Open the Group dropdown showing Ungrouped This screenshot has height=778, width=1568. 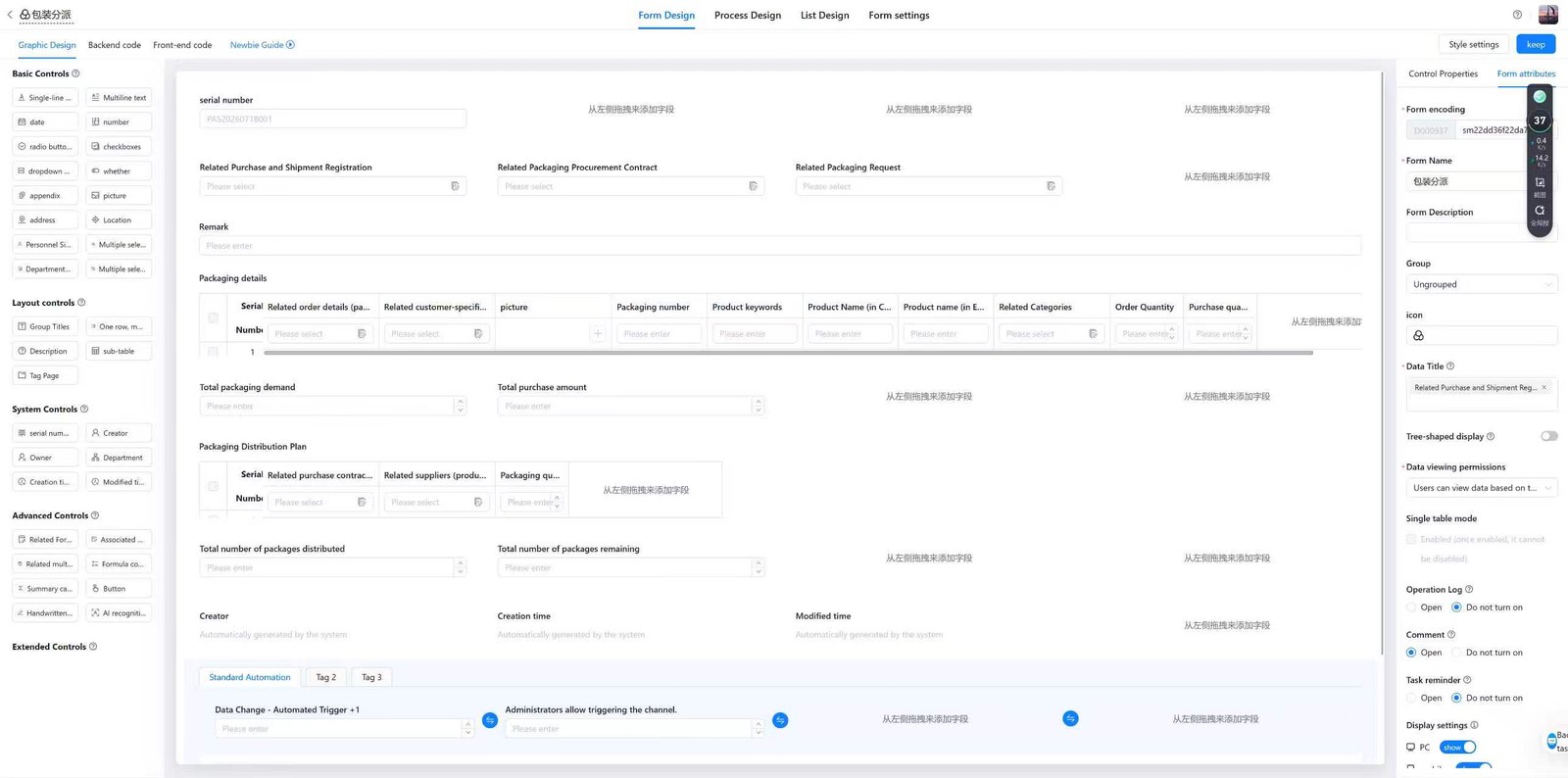1481,284
